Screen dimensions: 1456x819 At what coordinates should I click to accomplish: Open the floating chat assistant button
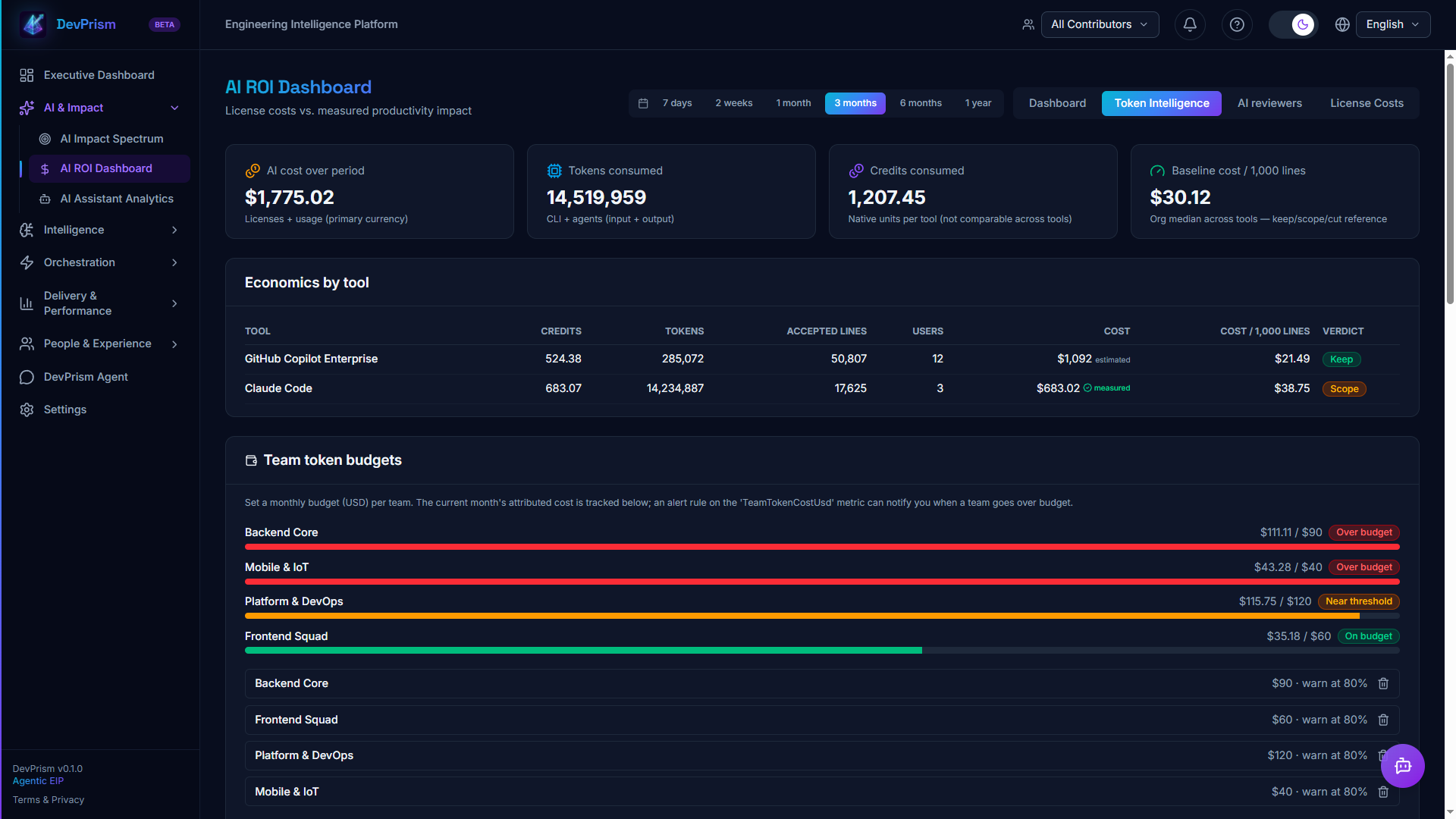tap(1402, 766)
